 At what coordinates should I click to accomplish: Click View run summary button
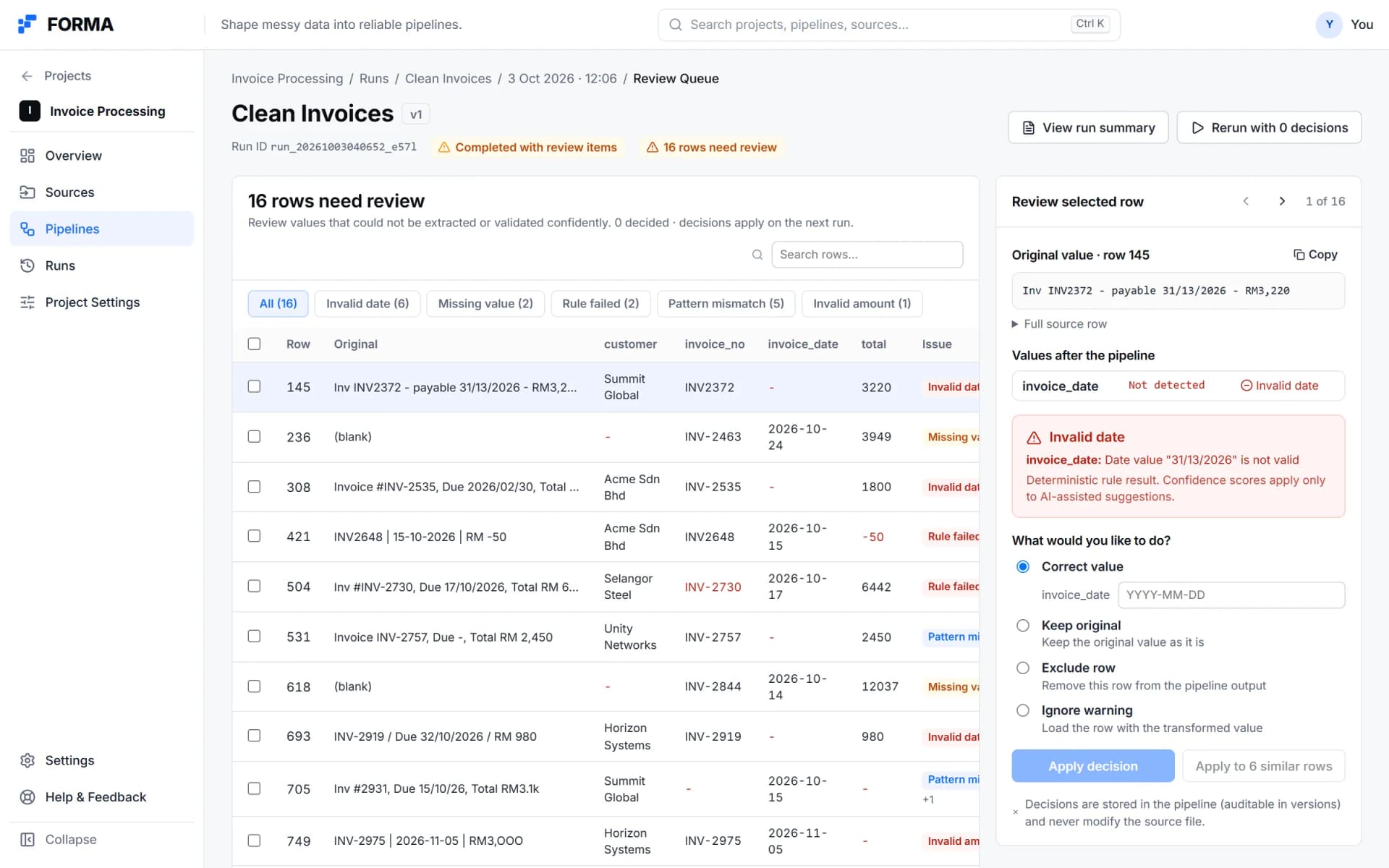(1088, 127)
